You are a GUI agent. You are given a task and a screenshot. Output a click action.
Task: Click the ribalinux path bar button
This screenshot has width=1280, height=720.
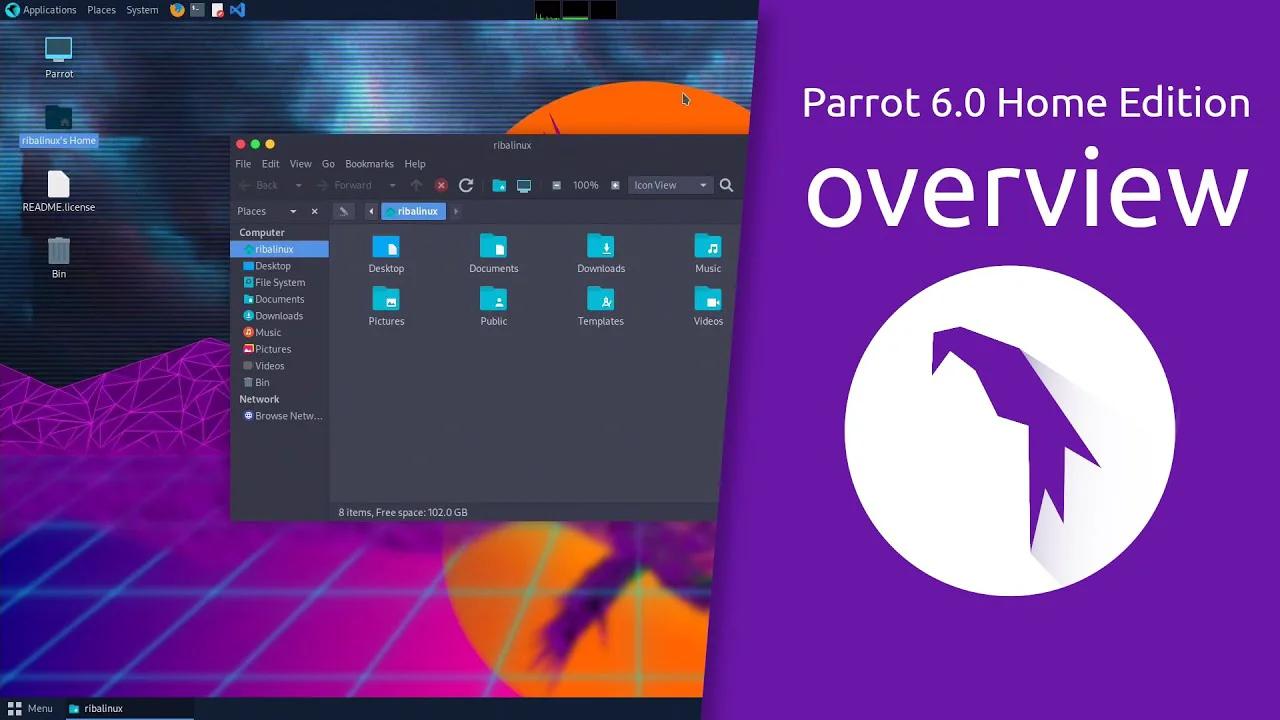(x=413, y=211)
